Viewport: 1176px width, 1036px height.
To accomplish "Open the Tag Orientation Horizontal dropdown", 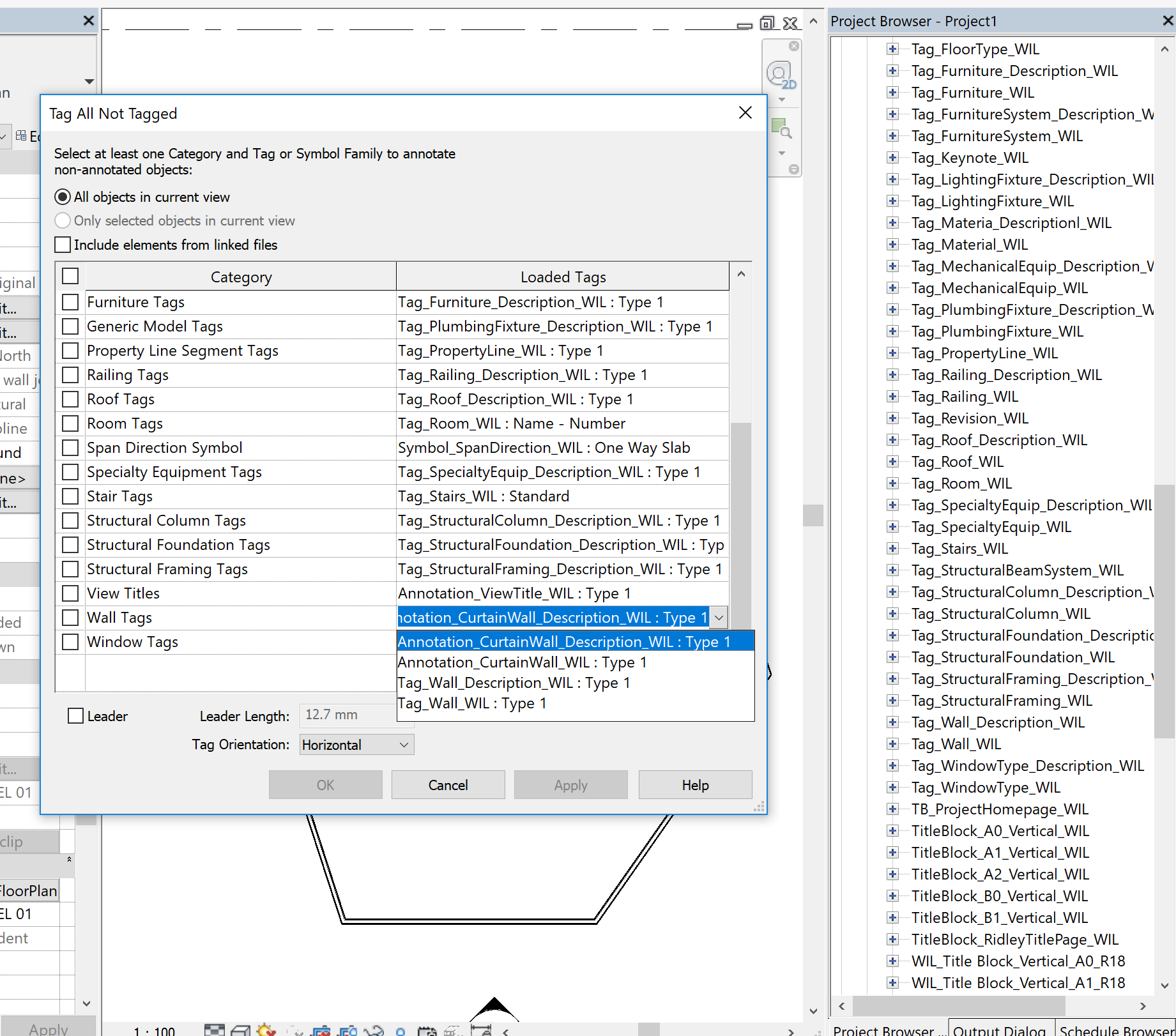I will point(356,745).
